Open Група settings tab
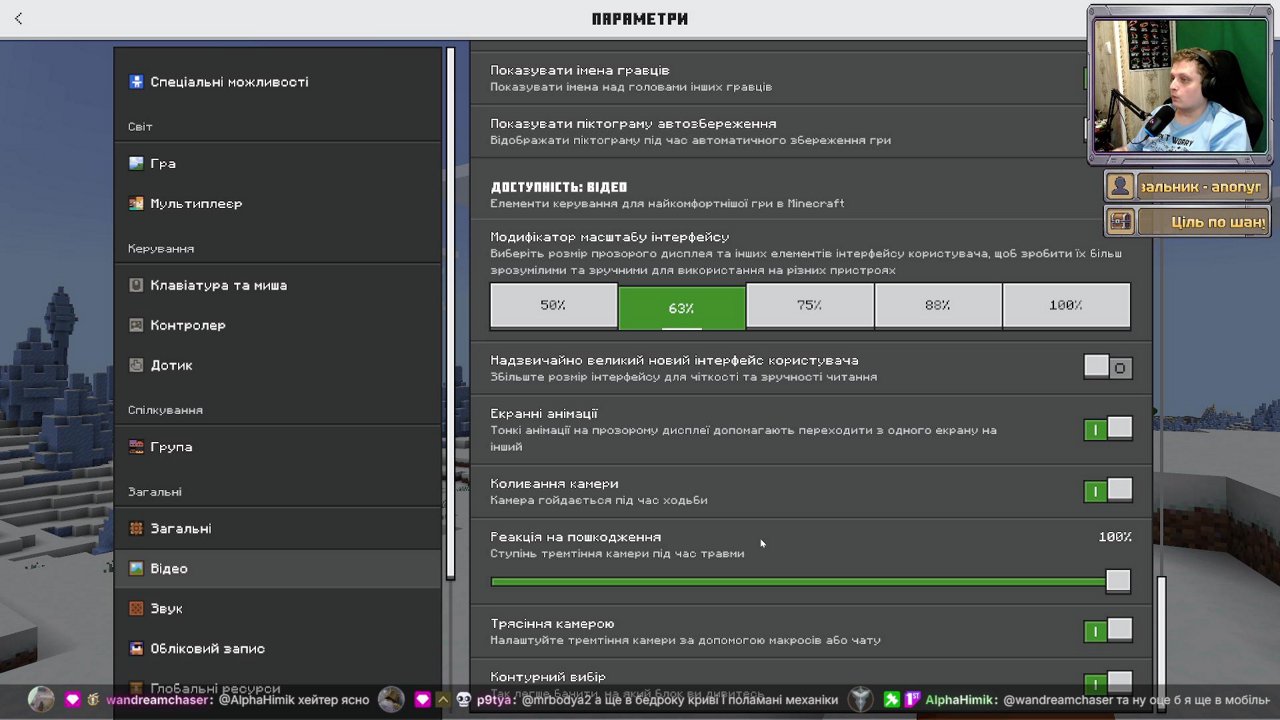 (x=277, y=447)
